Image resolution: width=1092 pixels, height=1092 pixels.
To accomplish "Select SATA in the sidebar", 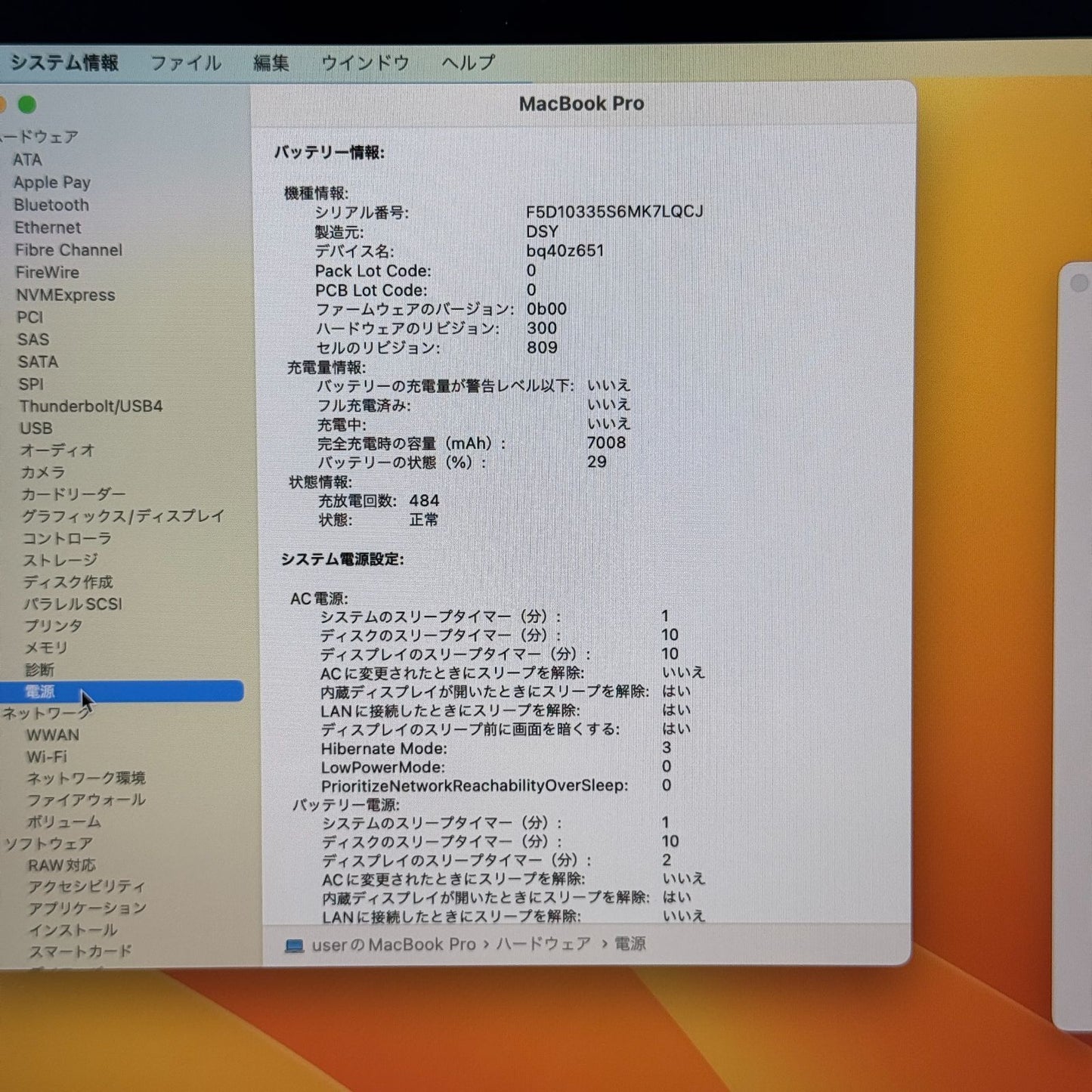I will pos(38,362).
